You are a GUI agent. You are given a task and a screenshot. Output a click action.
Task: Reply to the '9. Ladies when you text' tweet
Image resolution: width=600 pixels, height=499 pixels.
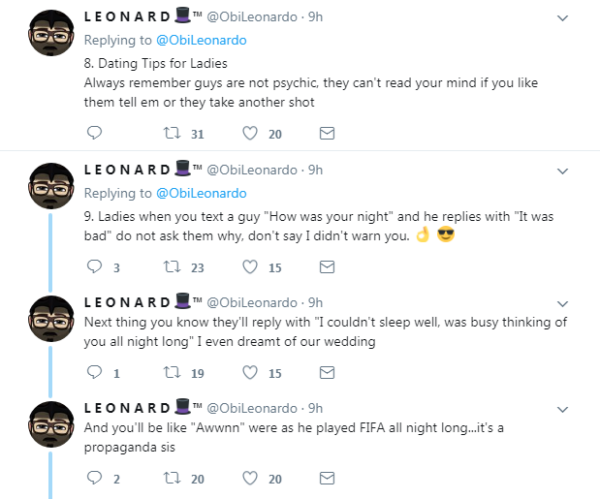point(94,266)
